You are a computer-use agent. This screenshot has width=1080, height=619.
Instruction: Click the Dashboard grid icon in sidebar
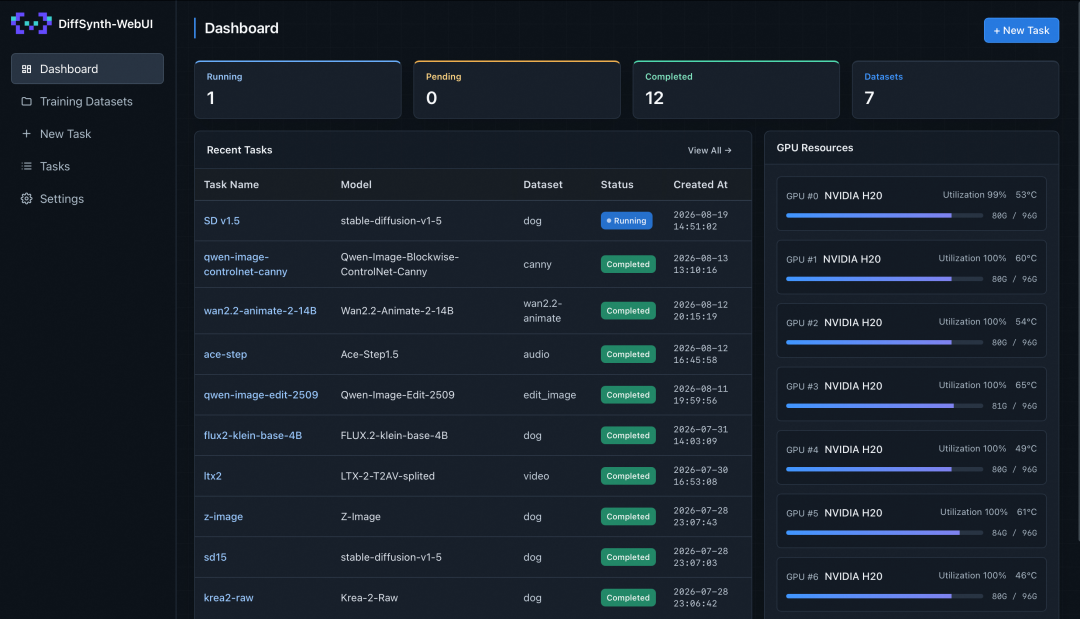click(26, 69)
